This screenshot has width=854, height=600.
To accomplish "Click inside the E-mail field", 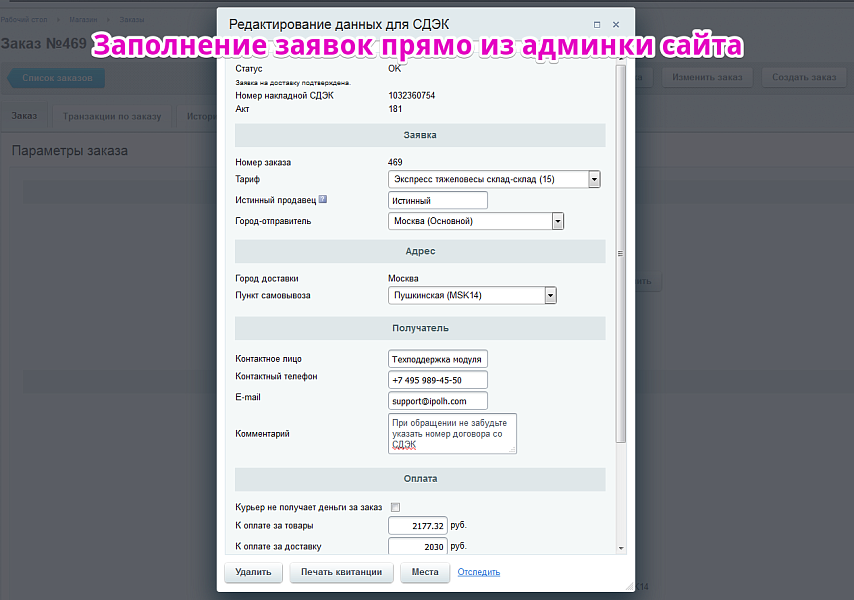I will coord(437,400).
